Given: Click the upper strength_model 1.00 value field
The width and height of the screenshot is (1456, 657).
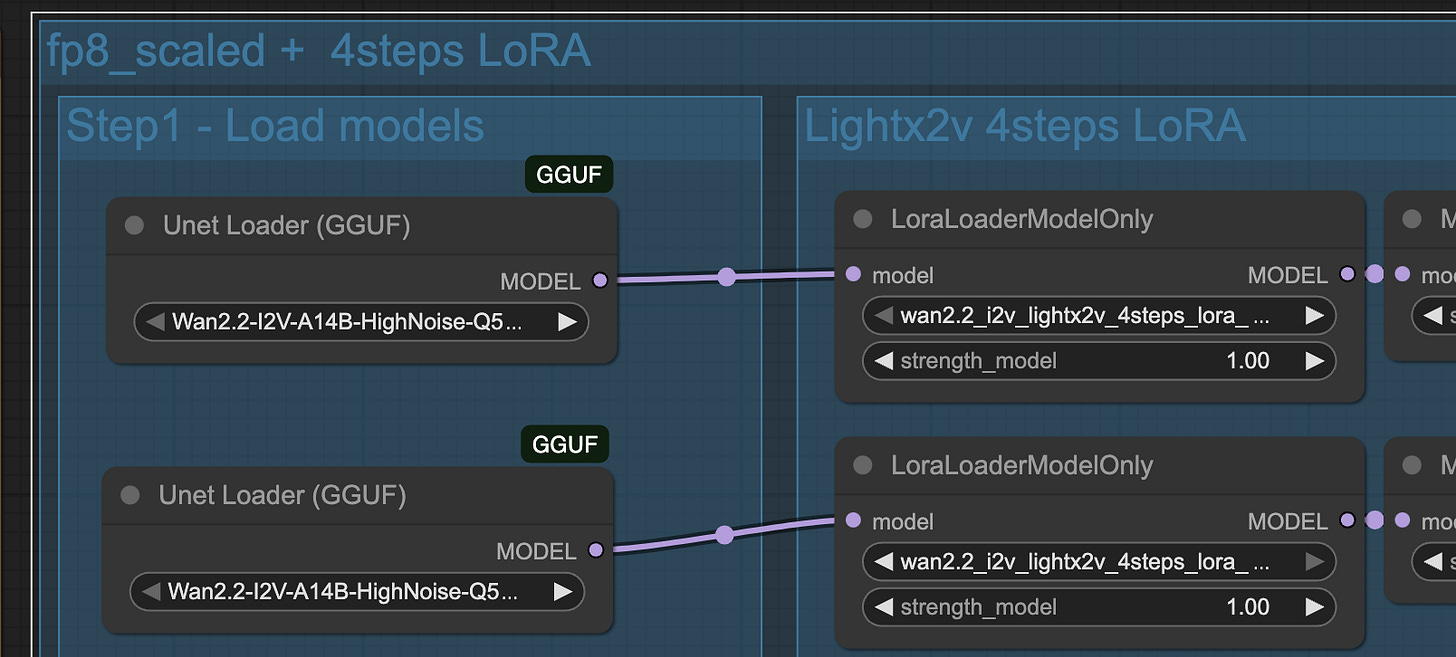Looking at the screenshot, I should 1099,361.
